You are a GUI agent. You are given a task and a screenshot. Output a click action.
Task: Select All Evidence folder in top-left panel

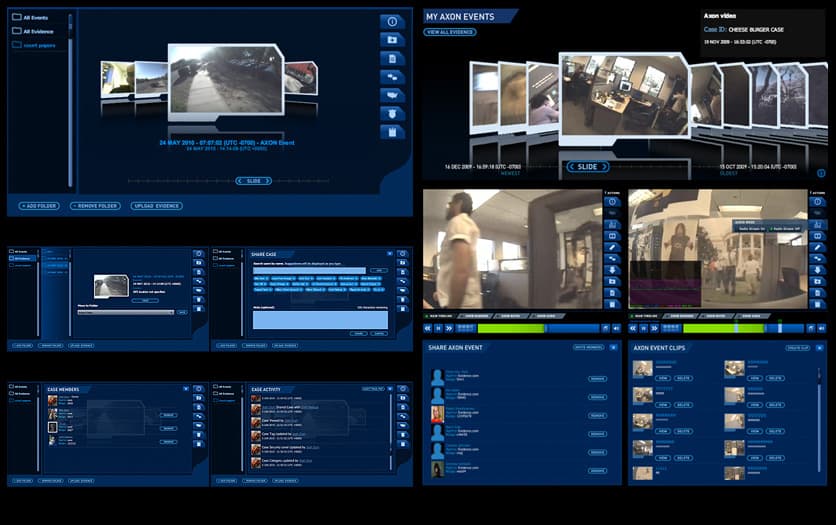pyautogui.click(x=33, y=31)
